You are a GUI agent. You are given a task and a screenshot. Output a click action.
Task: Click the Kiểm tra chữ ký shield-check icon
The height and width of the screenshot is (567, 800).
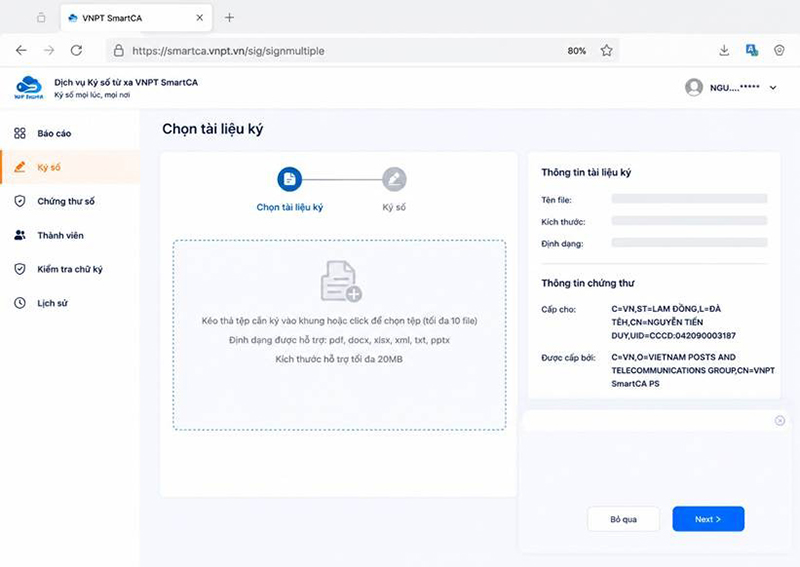tap(20, 269)
